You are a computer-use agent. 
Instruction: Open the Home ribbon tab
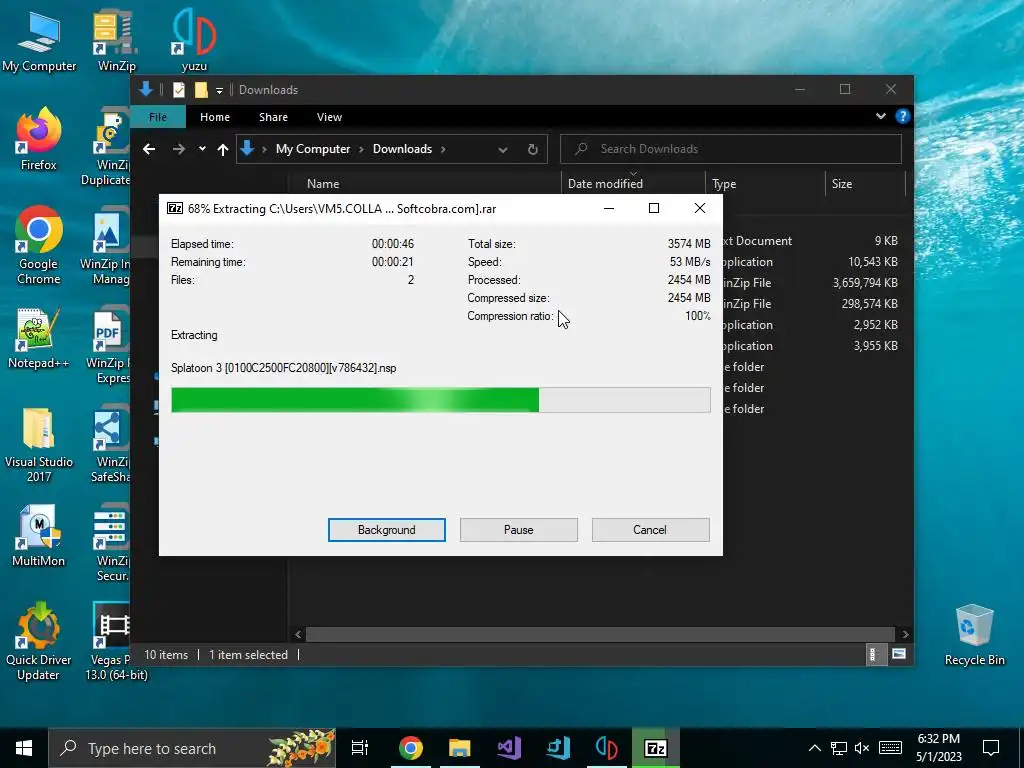coord(215,117)
